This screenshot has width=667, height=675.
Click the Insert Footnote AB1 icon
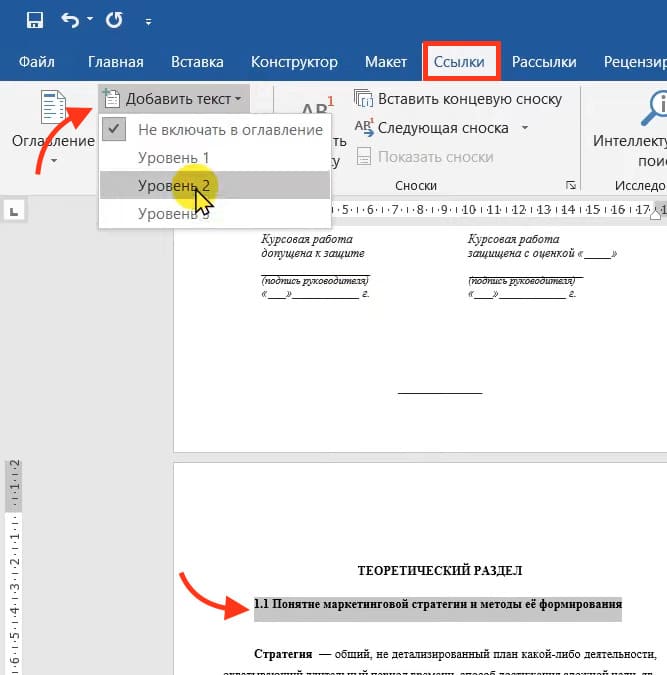pos(317,106)
